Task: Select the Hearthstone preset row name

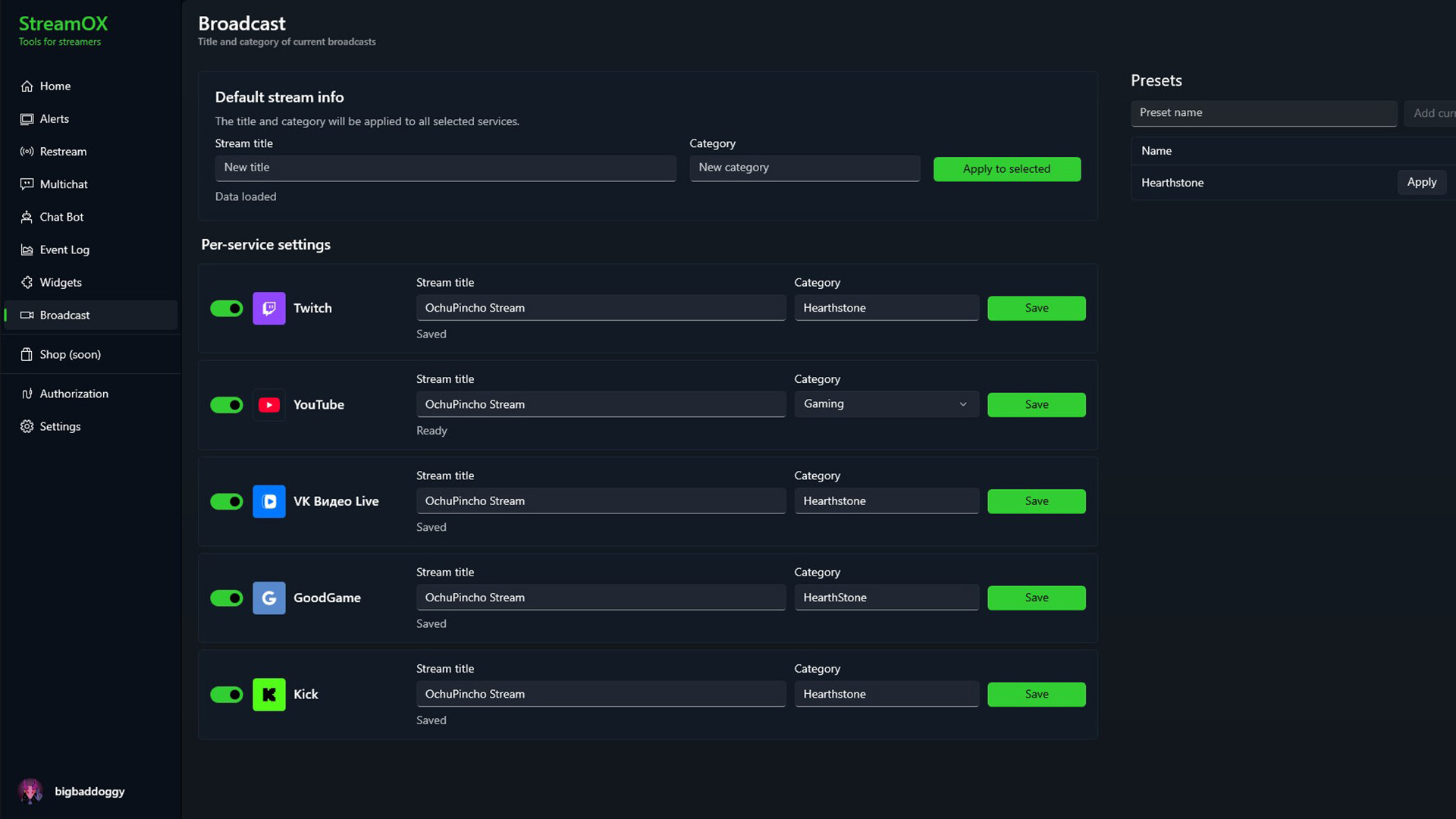Action: point(1172,183)
